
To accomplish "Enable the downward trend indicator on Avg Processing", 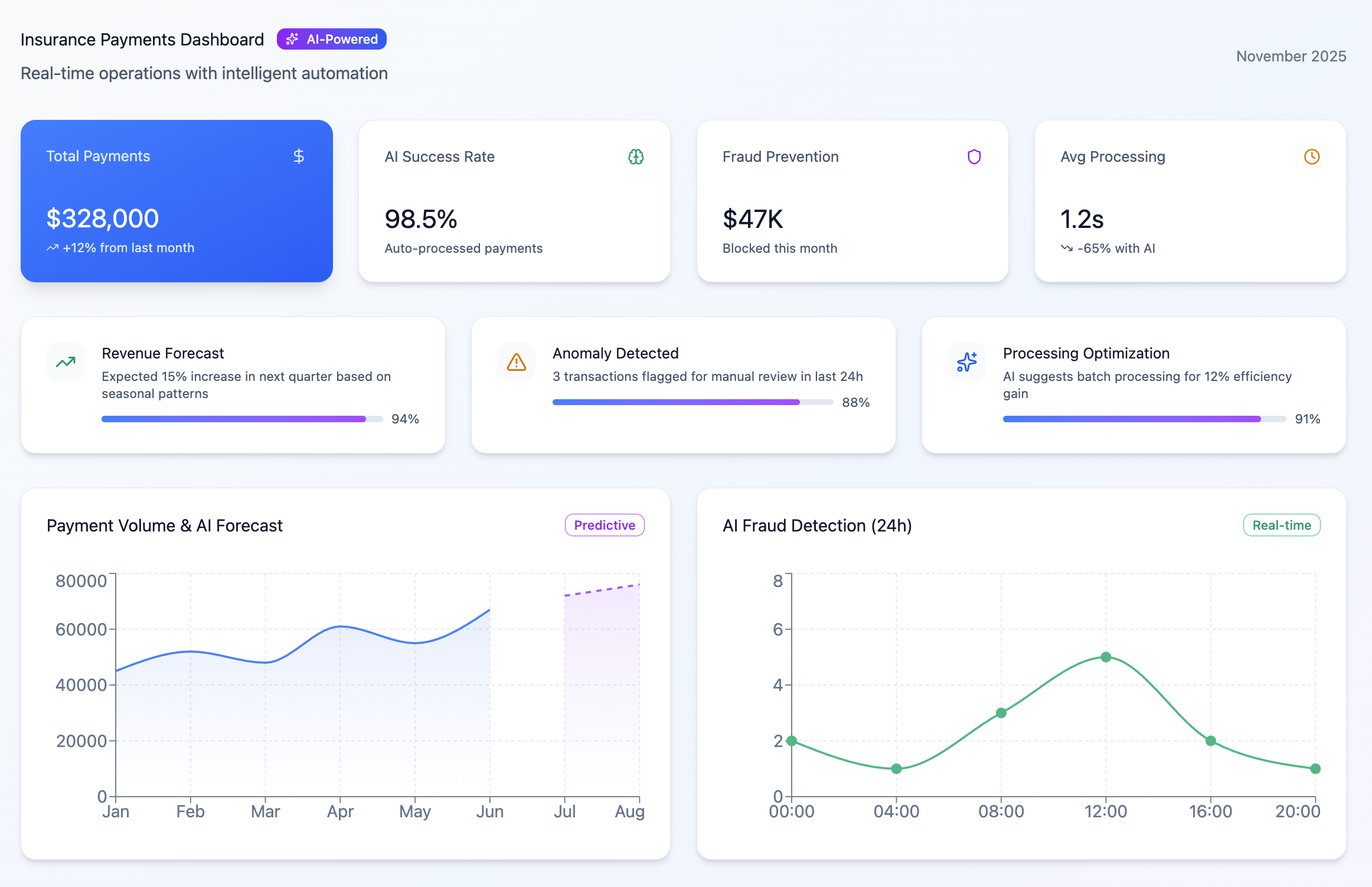I will 1067,248.
